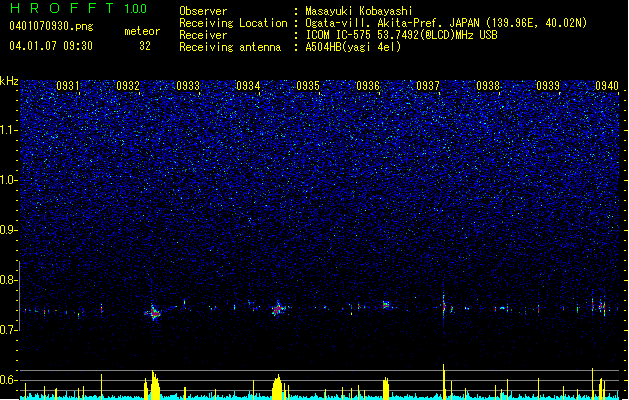Image resolution: width=629 pixels, height=400 pixels.
Task: Click the meteor count value 32
Action: (x=145, y=46)
